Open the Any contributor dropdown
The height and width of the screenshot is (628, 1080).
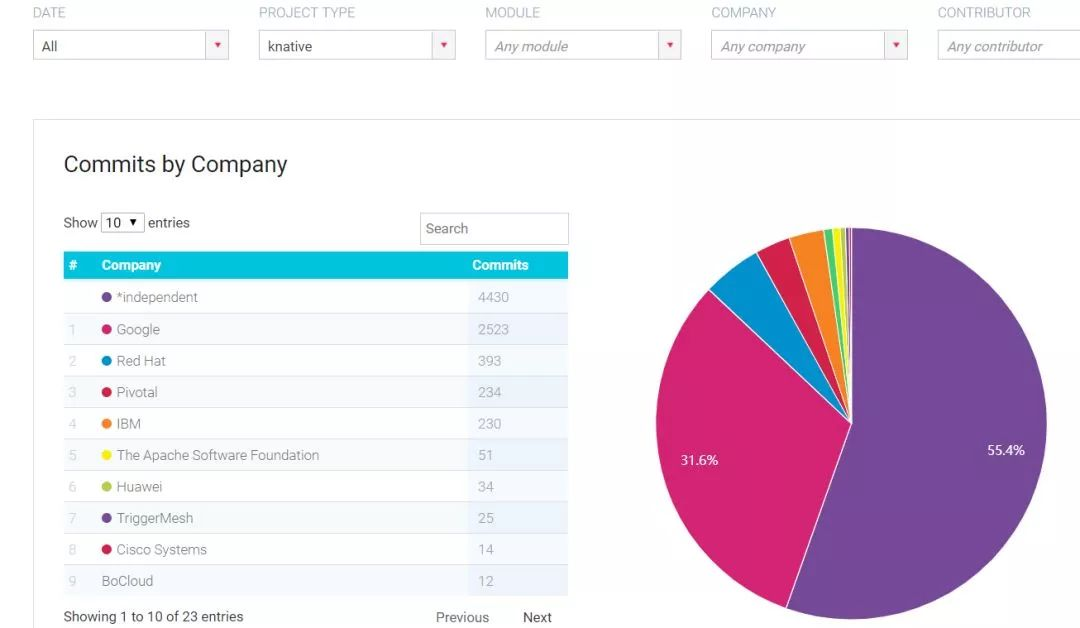[x=1008, y=45]
